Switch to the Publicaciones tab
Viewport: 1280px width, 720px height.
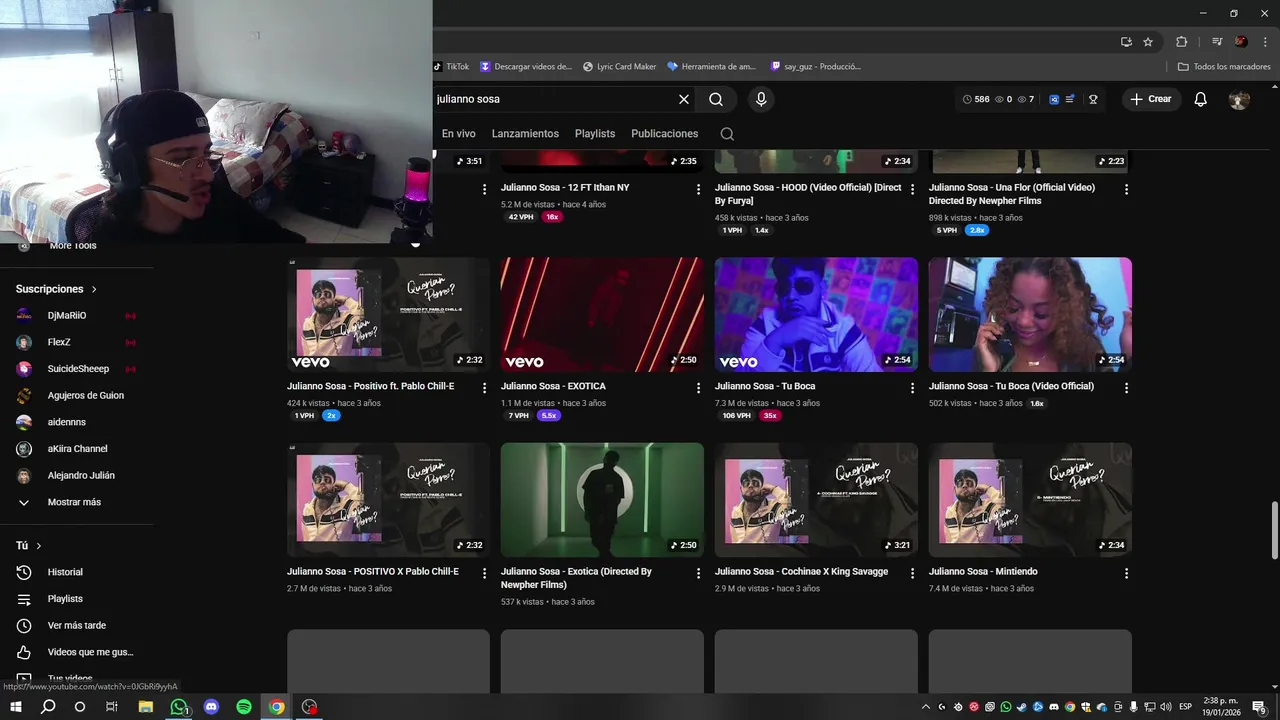(x=665, y=134)
